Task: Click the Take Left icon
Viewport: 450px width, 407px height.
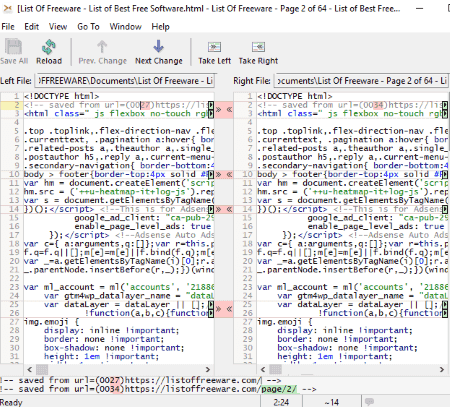Action: click(x=214, y=47)
